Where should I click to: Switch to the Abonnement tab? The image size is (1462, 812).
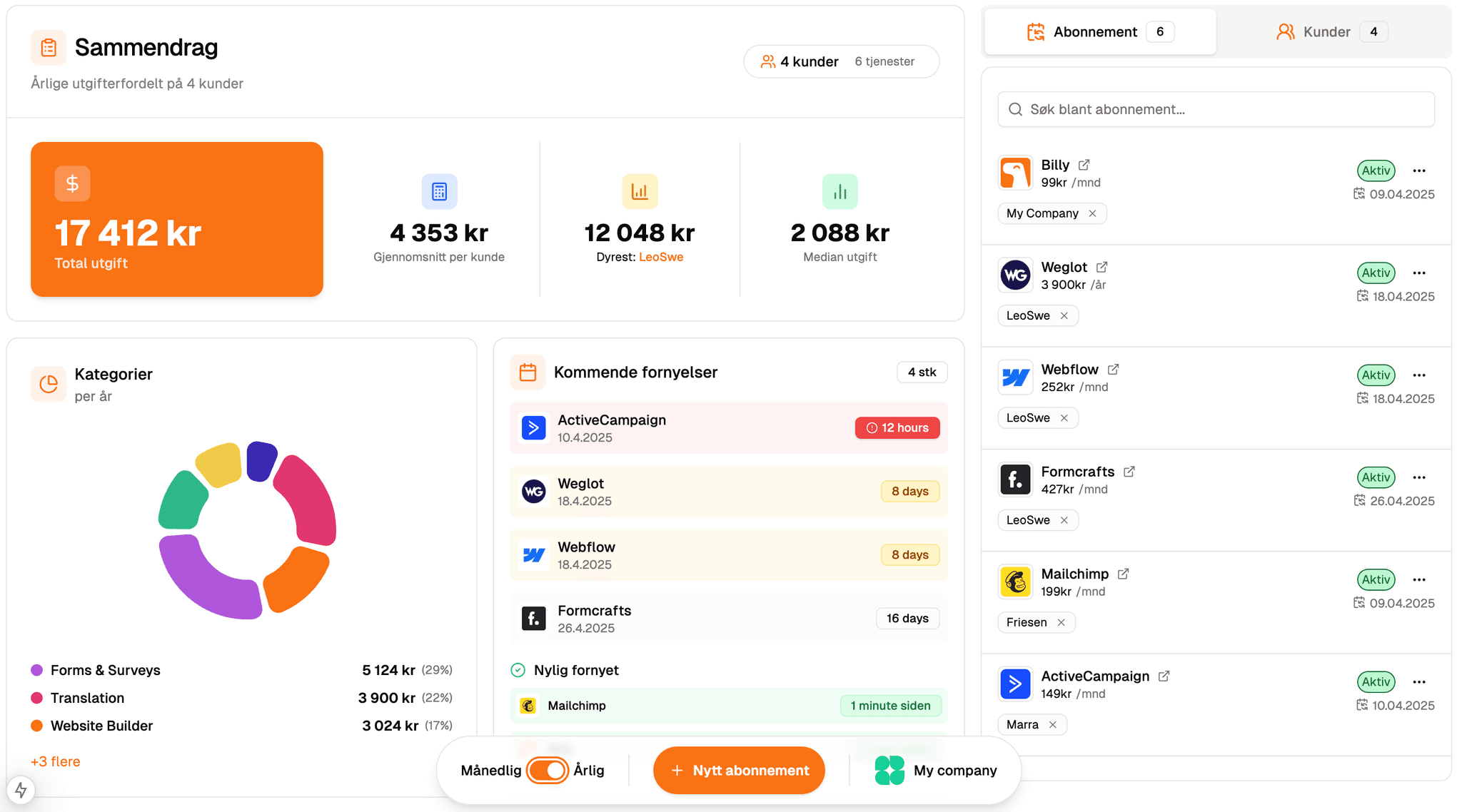pos(1100,32)
